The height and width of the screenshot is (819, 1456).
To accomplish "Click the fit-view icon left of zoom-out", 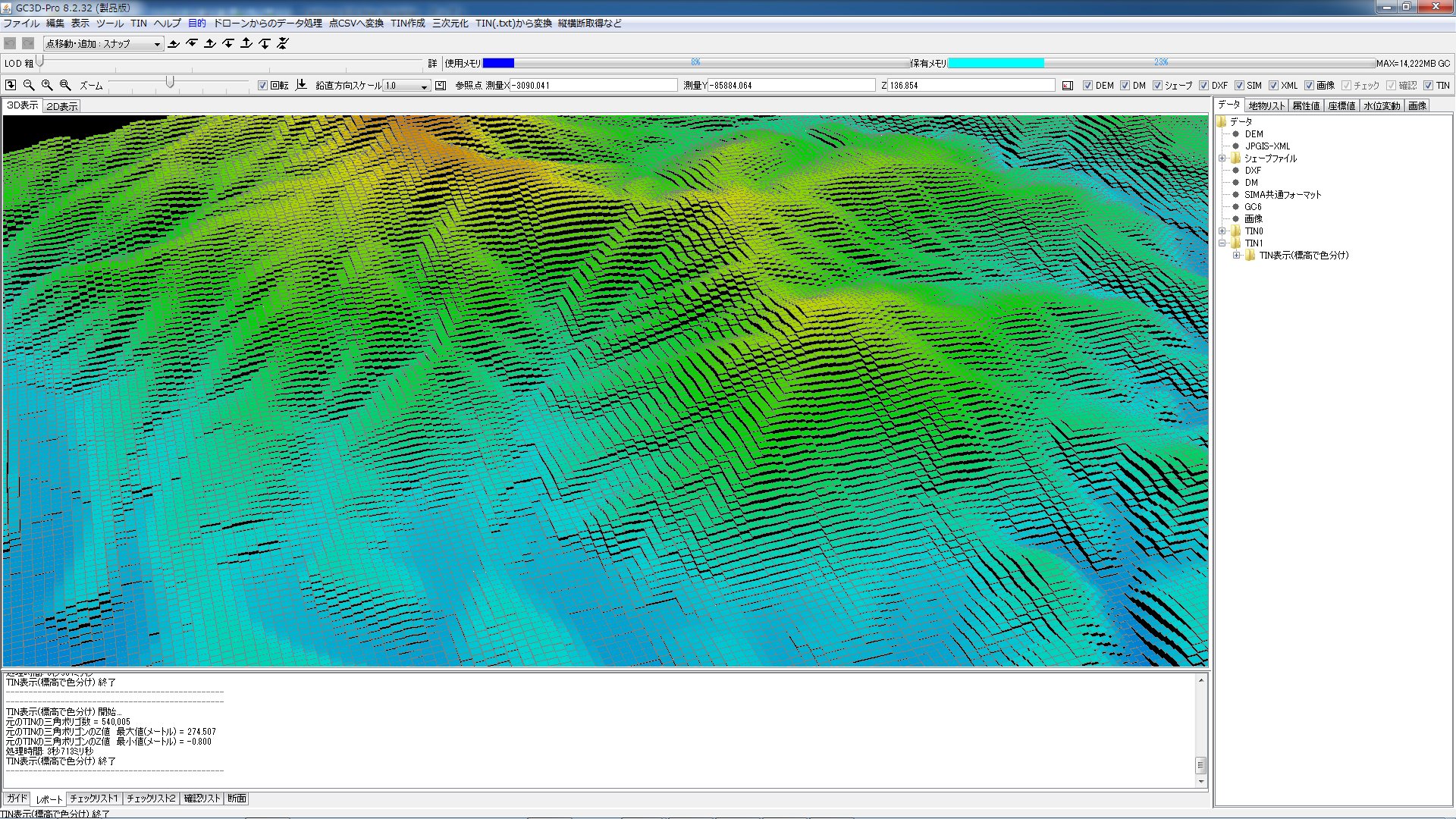I will (11, 86).
